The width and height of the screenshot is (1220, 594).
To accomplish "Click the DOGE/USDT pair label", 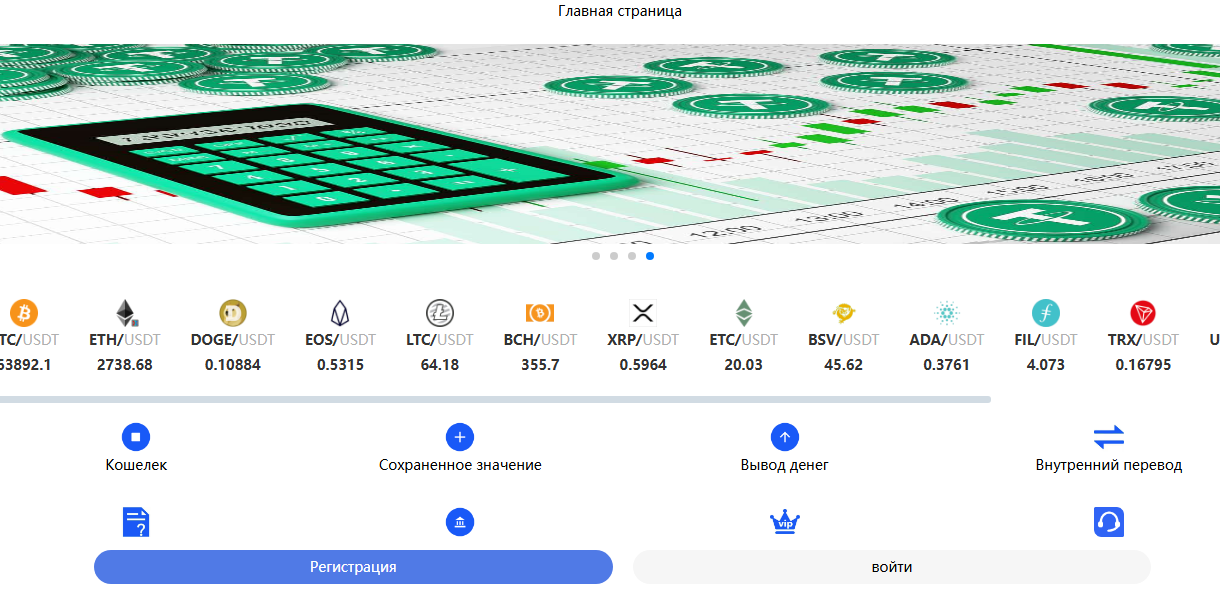I will (x=233, y=340).
